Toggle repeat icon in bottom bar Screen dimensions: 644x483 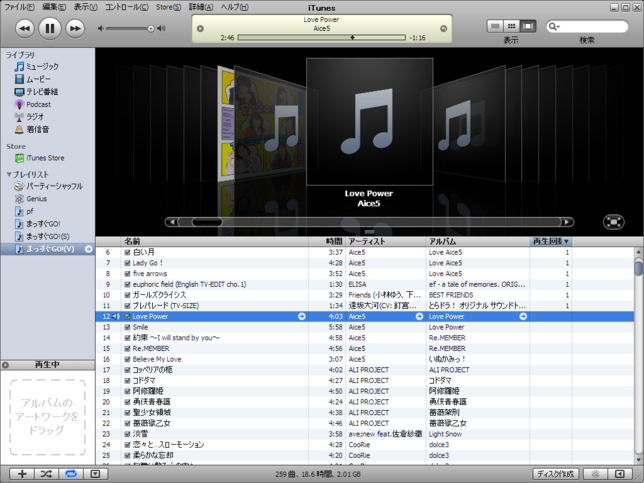click(x=71, y=474)
